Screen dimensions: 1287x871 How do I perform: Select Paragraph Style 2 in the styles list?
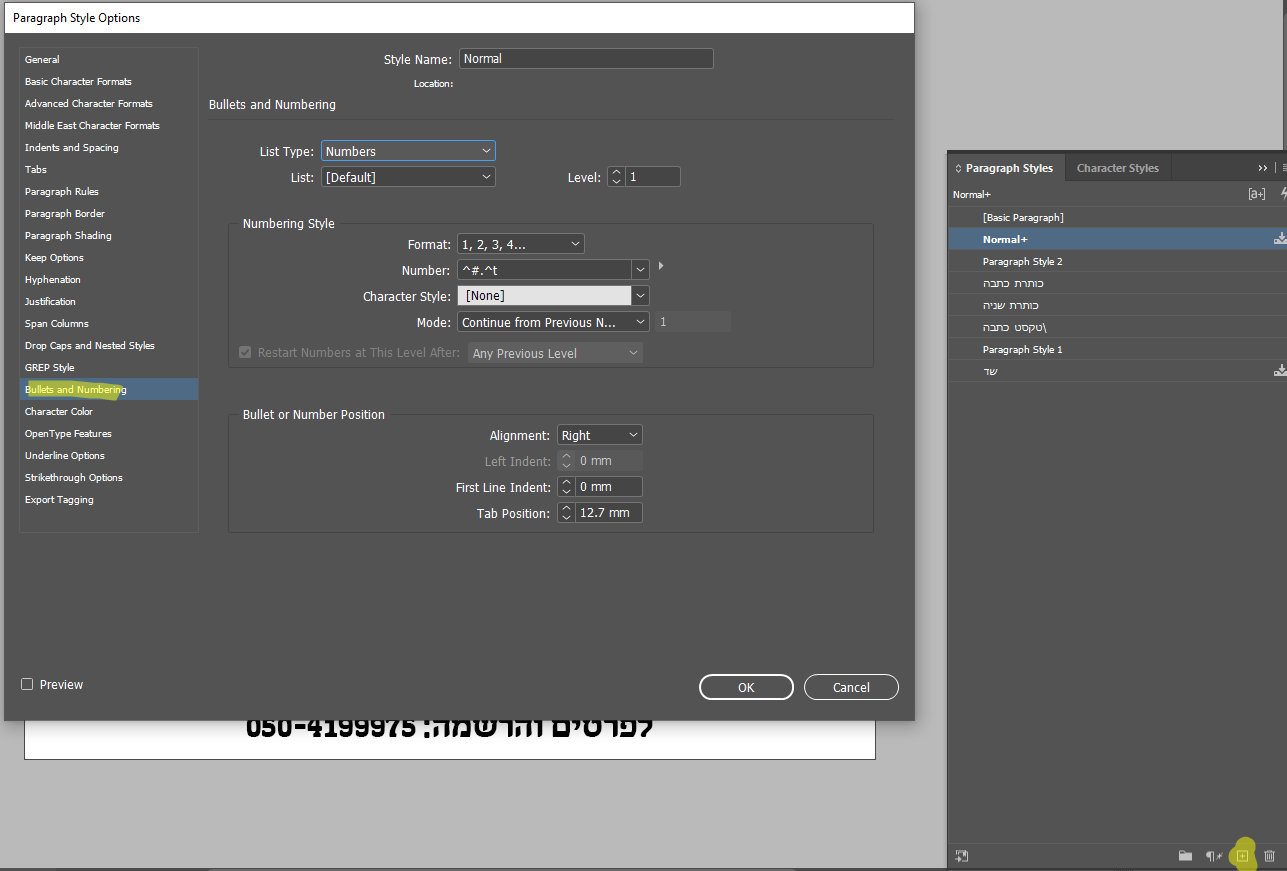pyautogui.click(x=1117, y=261)
